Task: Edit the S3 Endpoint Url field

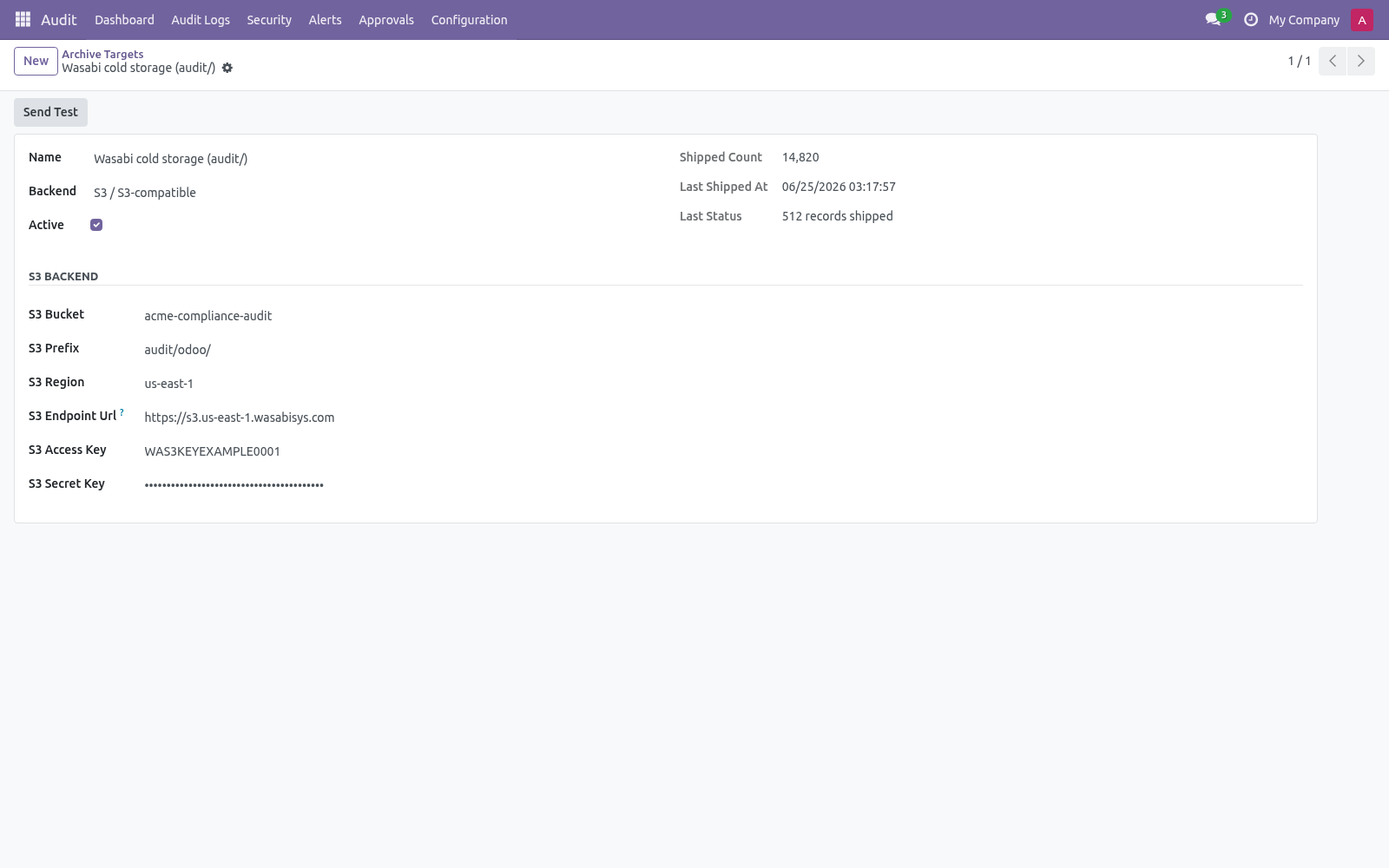Action: (723, 418)
